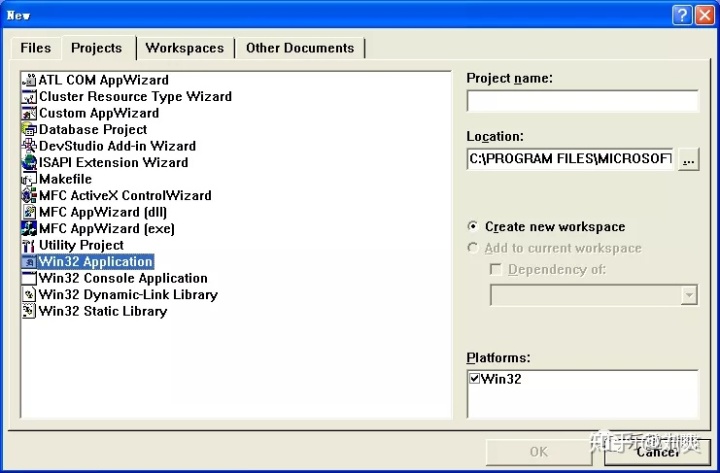Click the Location path field
The image size is (720, 473).
pos(570,159)
